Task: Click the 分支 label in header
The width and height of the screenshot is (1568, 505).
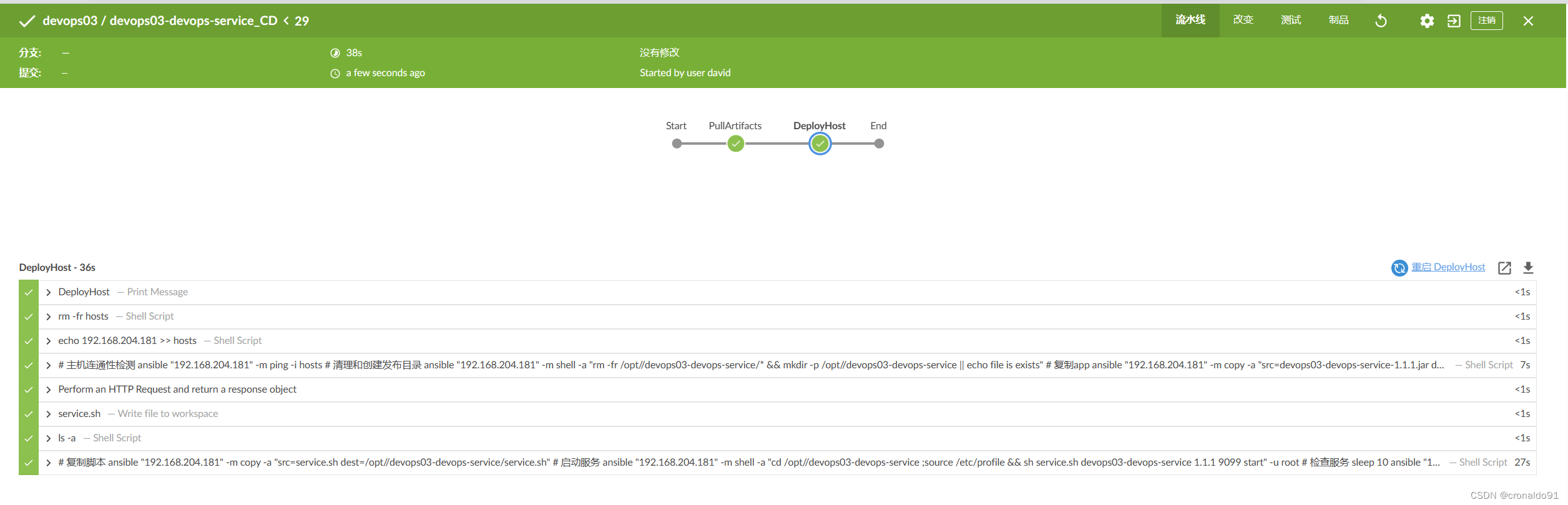Action: tap(30, 52)
